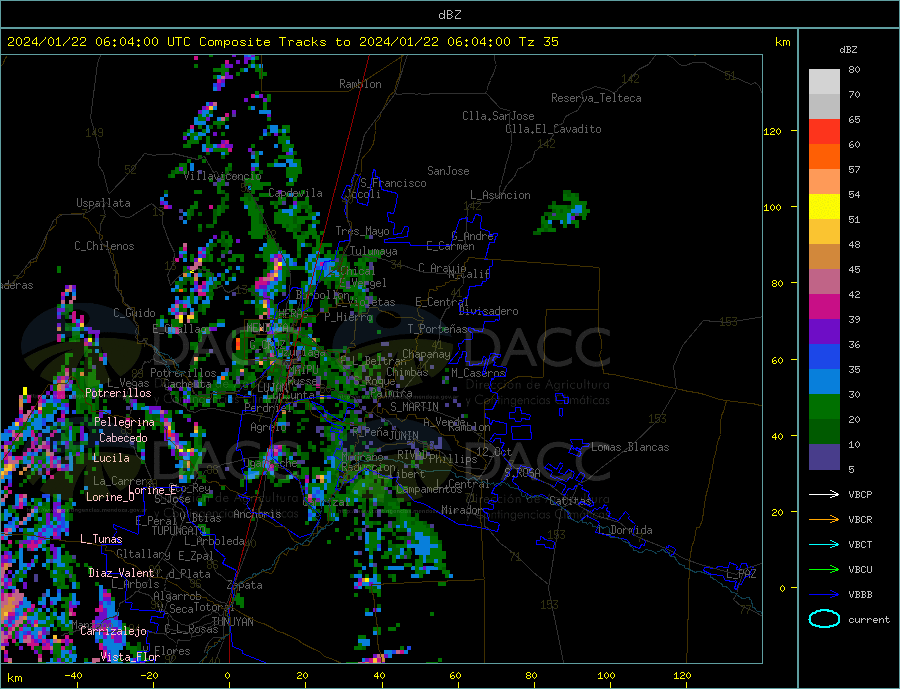Click the Uspallata map label
Screen dimensions: 900x689
coord(103,203)
